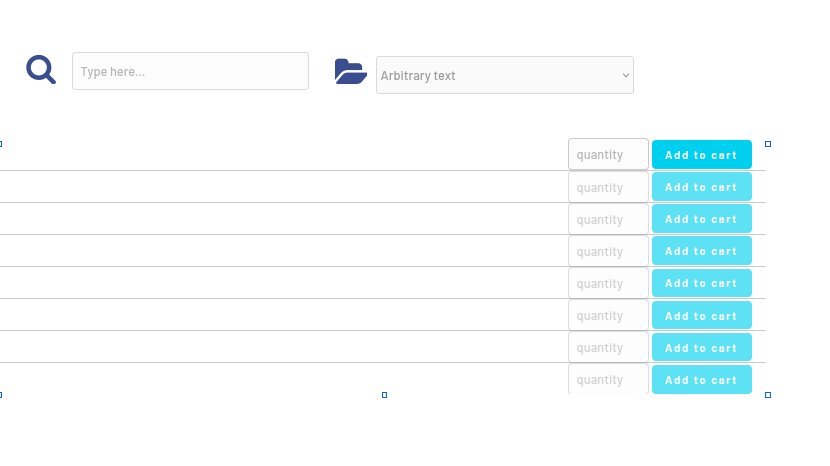Open the 'Arbitrary text' dropdown
Viewport: 830px width, 466px height.
pos(504,75)
